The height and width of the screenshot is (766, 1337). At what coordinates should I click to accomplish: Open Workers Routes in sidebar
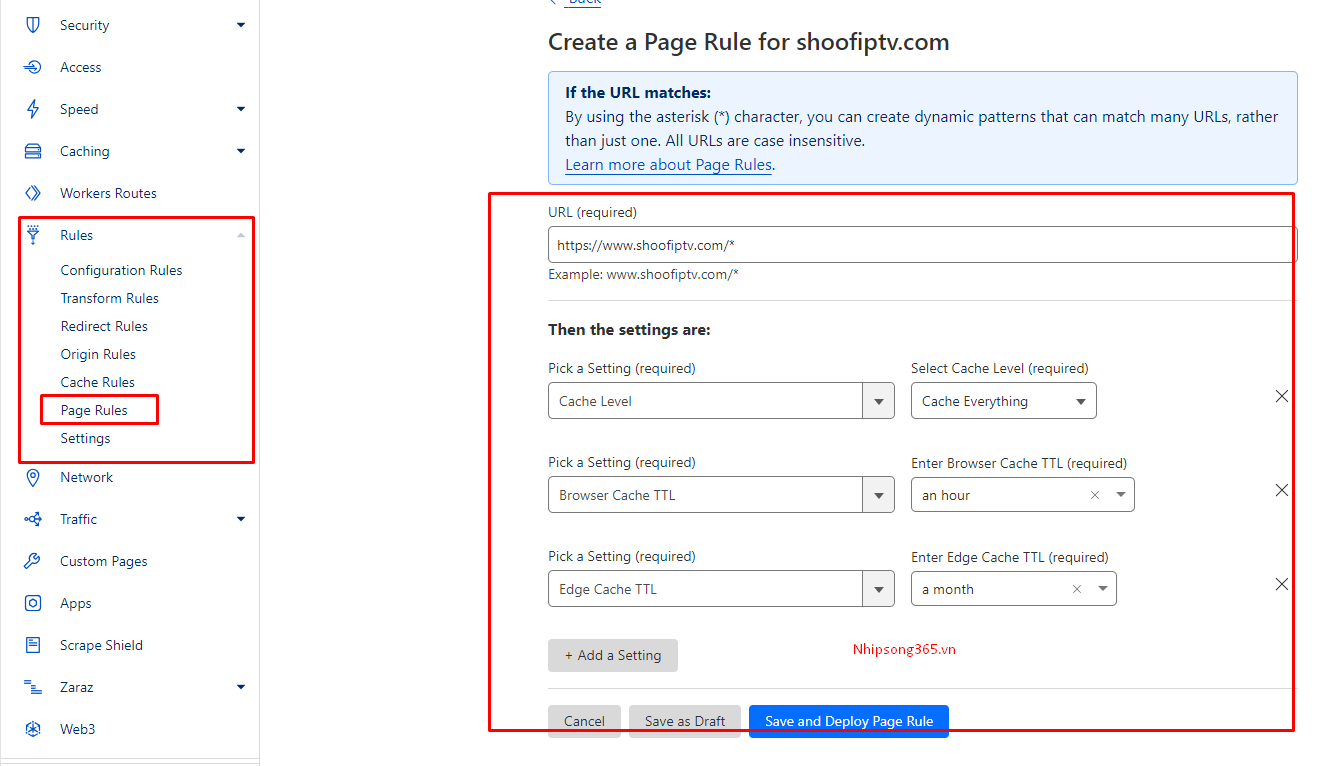[x=108, y=193]
